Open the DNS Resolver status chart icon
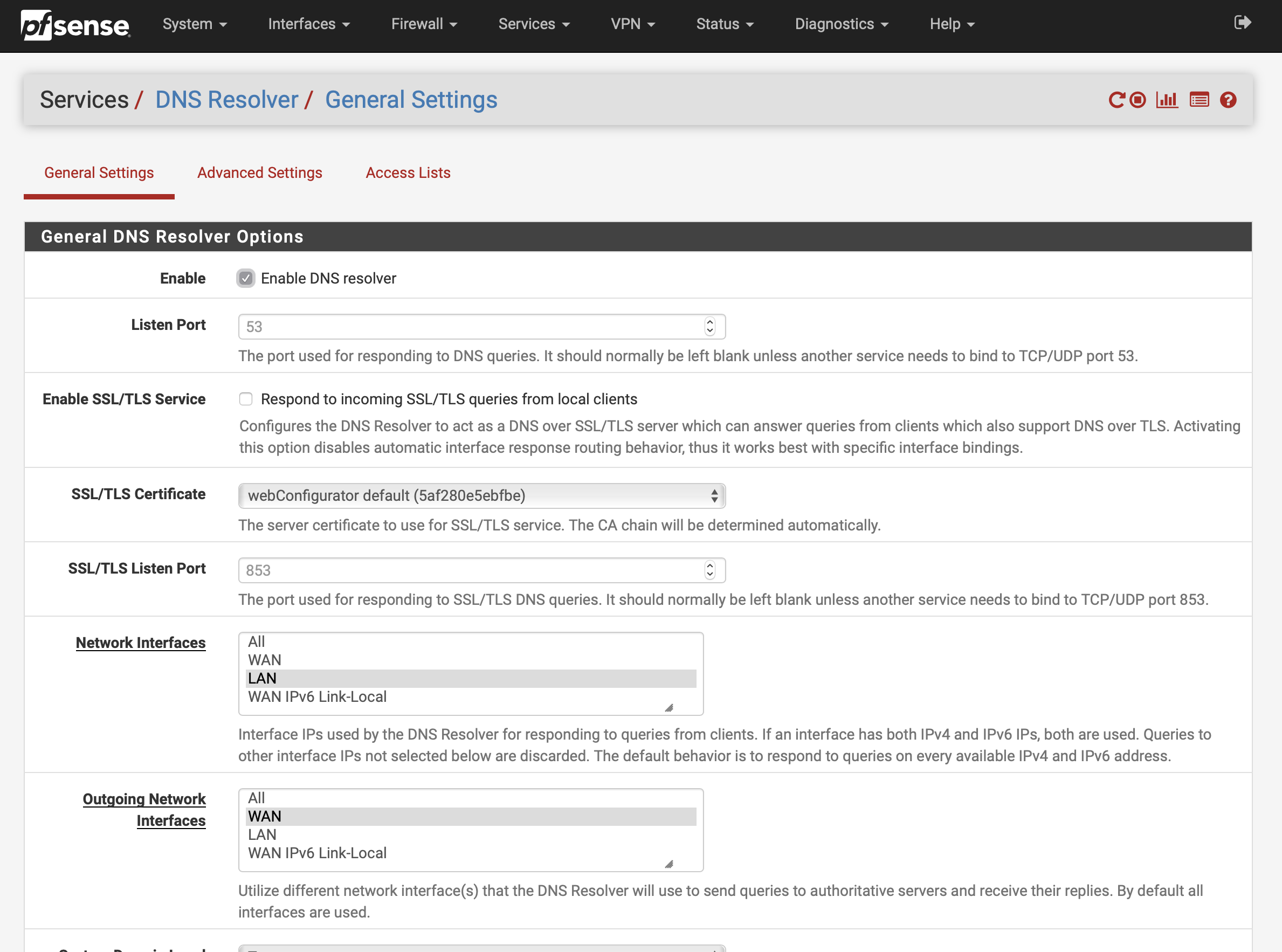1282x952 pixels. [x=1167, y=100]
